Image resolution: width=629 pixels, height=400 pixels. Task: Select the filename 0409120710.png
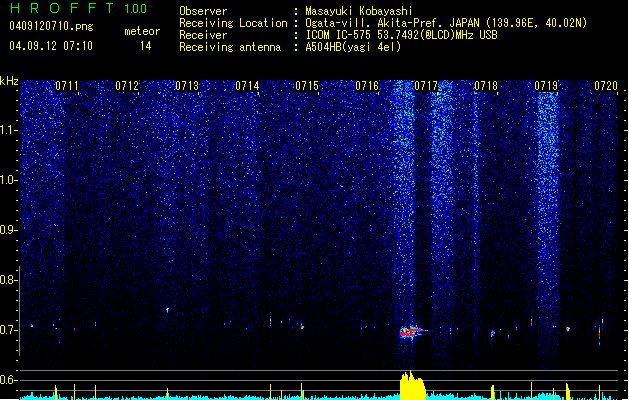[x=51, y=26]
